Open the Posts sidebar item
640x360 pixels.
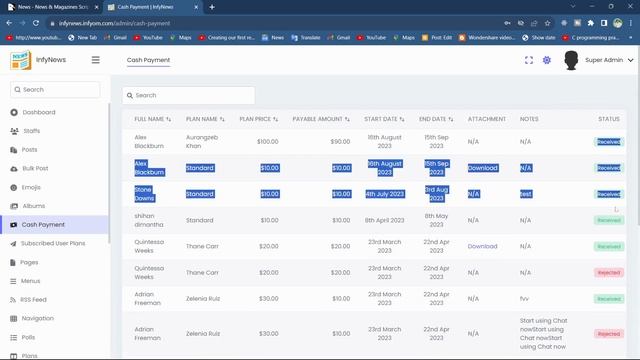coord(24,150)
